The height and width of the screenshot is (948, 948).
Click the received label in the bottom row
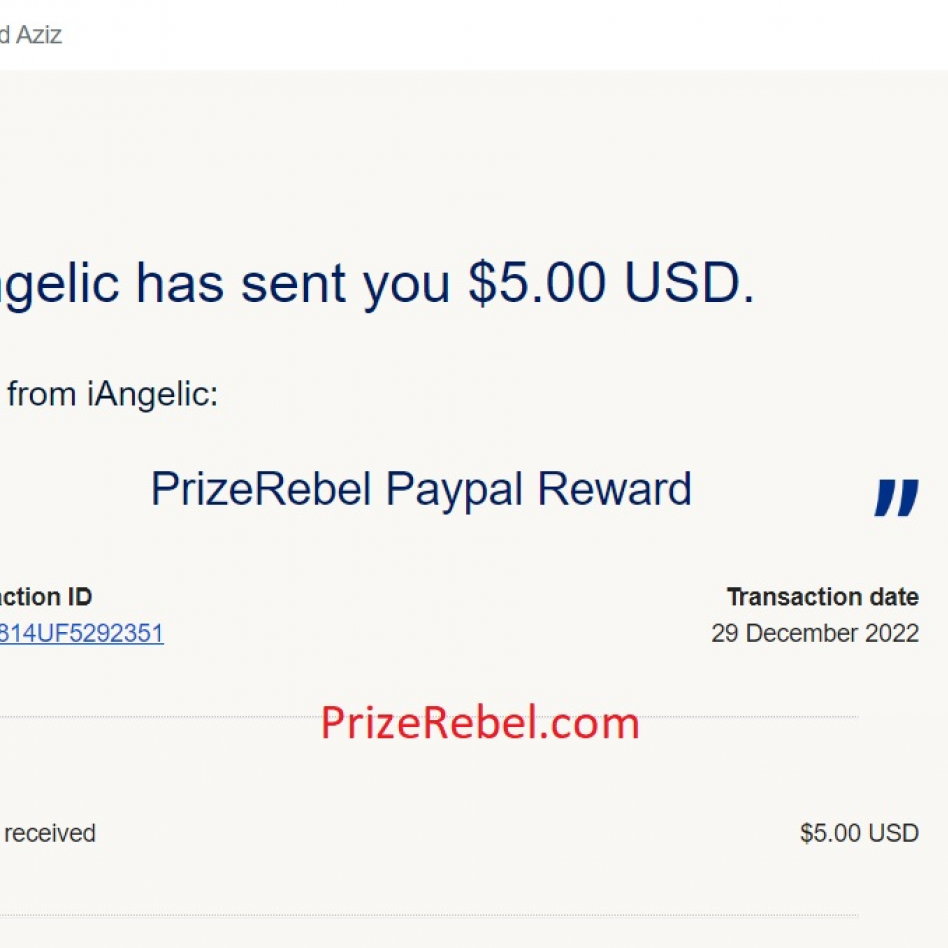point(49,833)
